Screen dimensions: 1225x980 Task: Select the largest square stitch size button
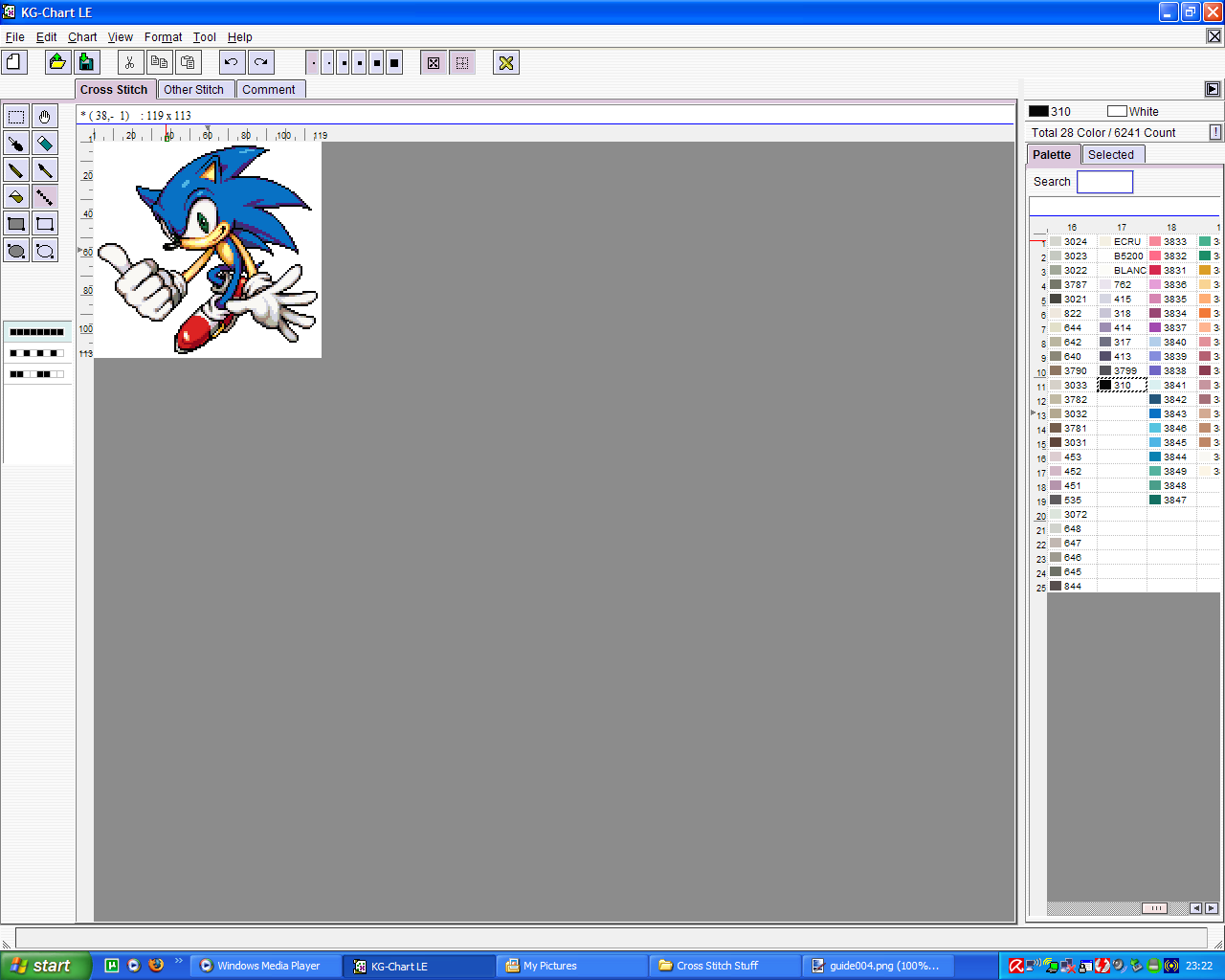pyautogui.click(x=394, y=63)
